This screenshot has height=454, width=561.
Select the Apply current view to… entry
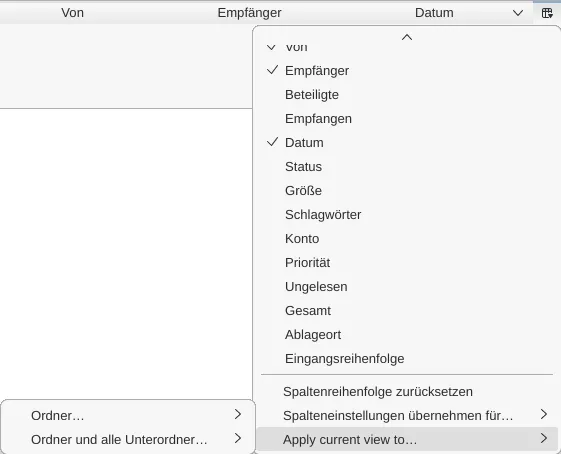pyautogui.click(x=407, y=439)
